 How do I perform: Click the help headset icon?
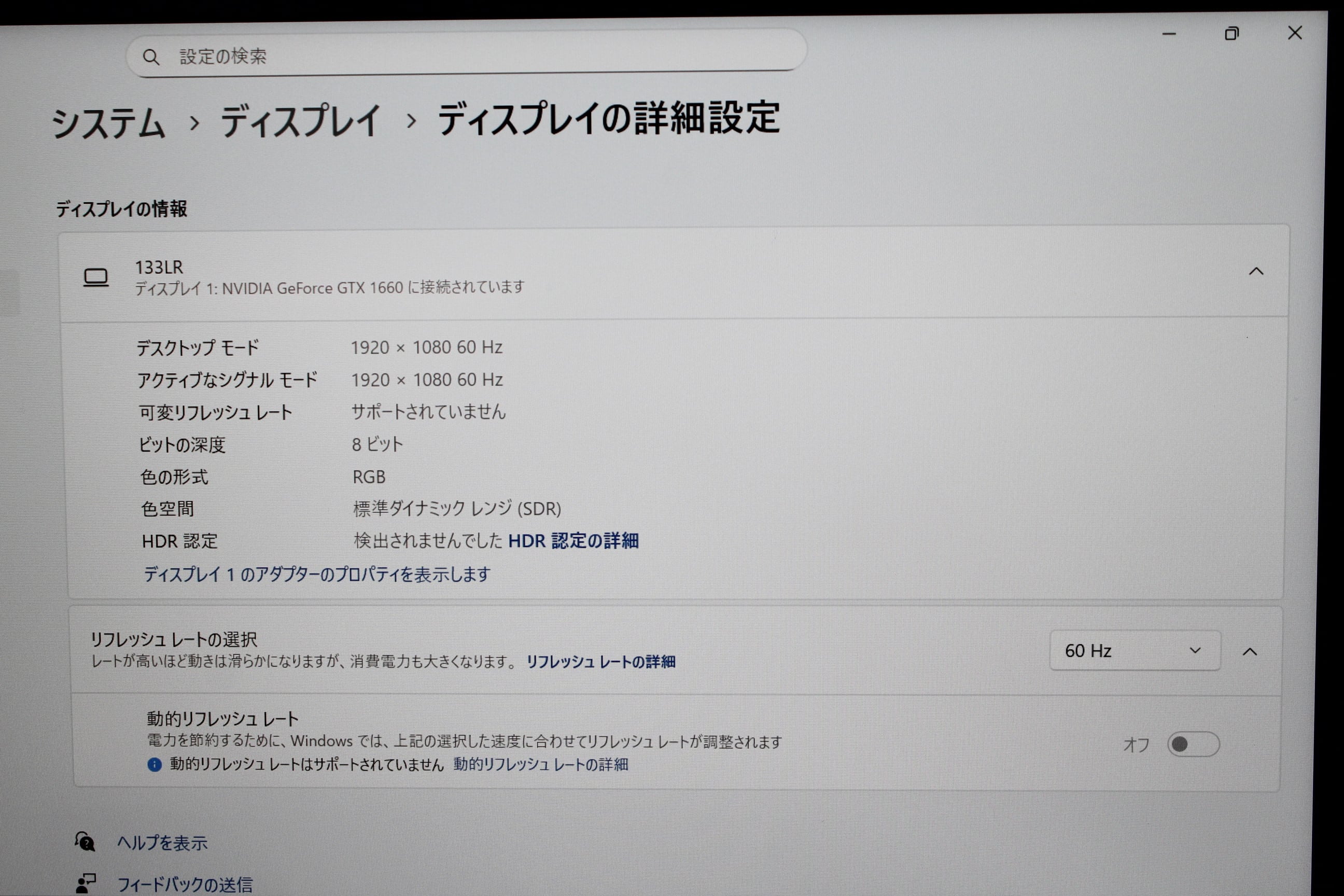point(85,842)
